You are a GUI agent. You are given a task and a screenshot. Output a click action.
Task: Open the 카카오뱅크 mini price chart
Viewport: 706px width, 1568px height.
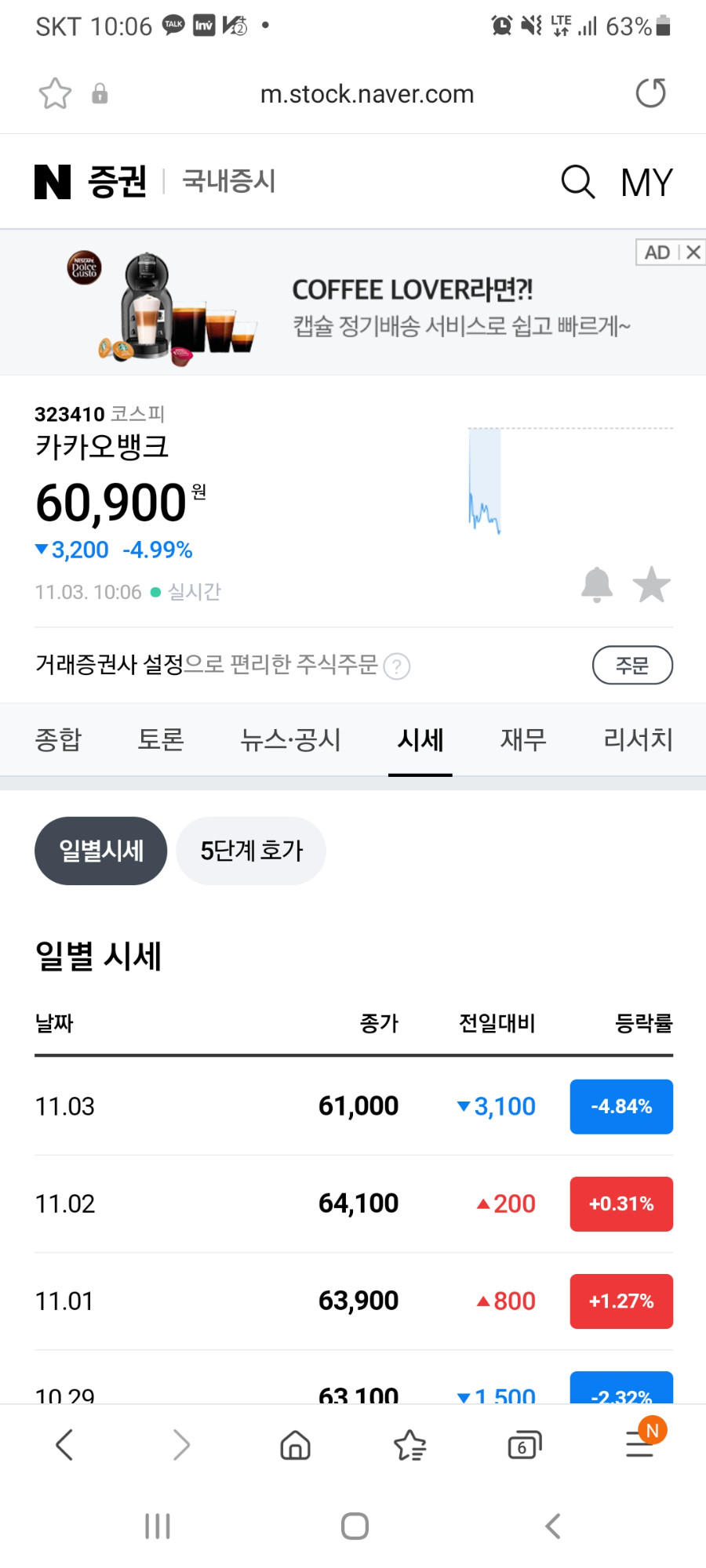point(570,481)
